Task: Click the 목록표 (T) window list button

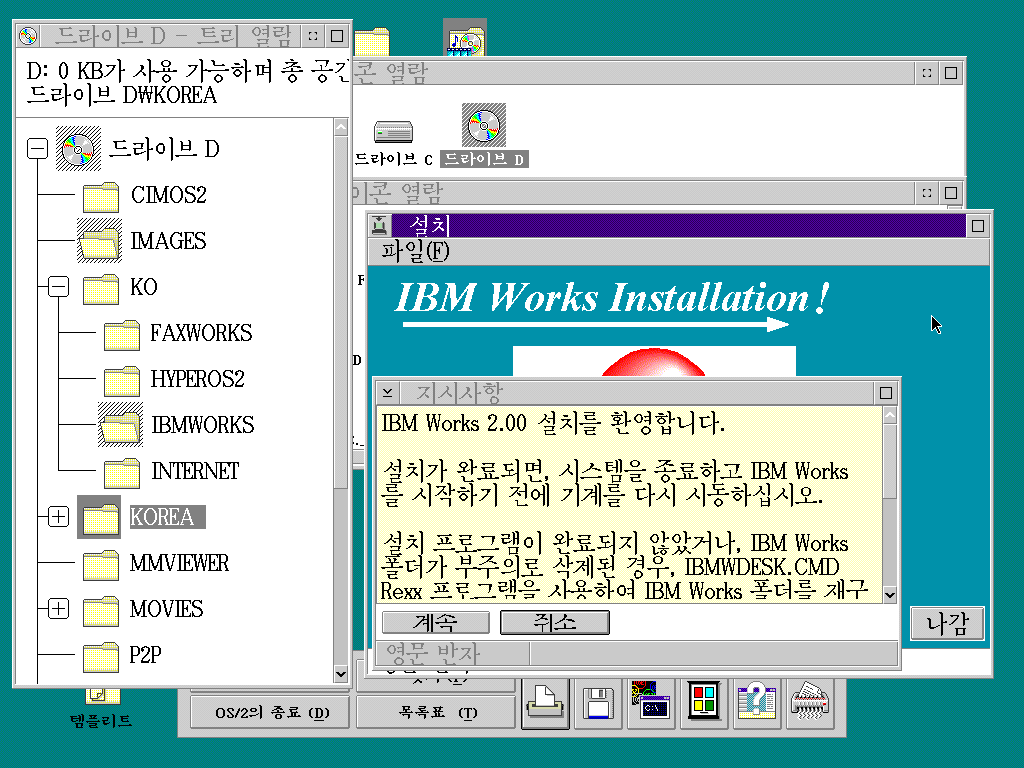Action: pos(437,712)
